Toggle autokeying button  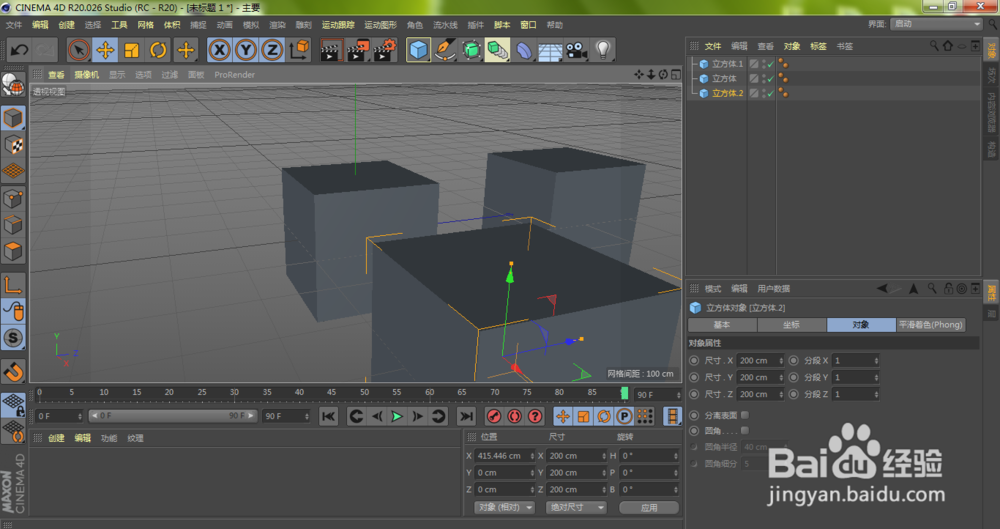[515, 417]
